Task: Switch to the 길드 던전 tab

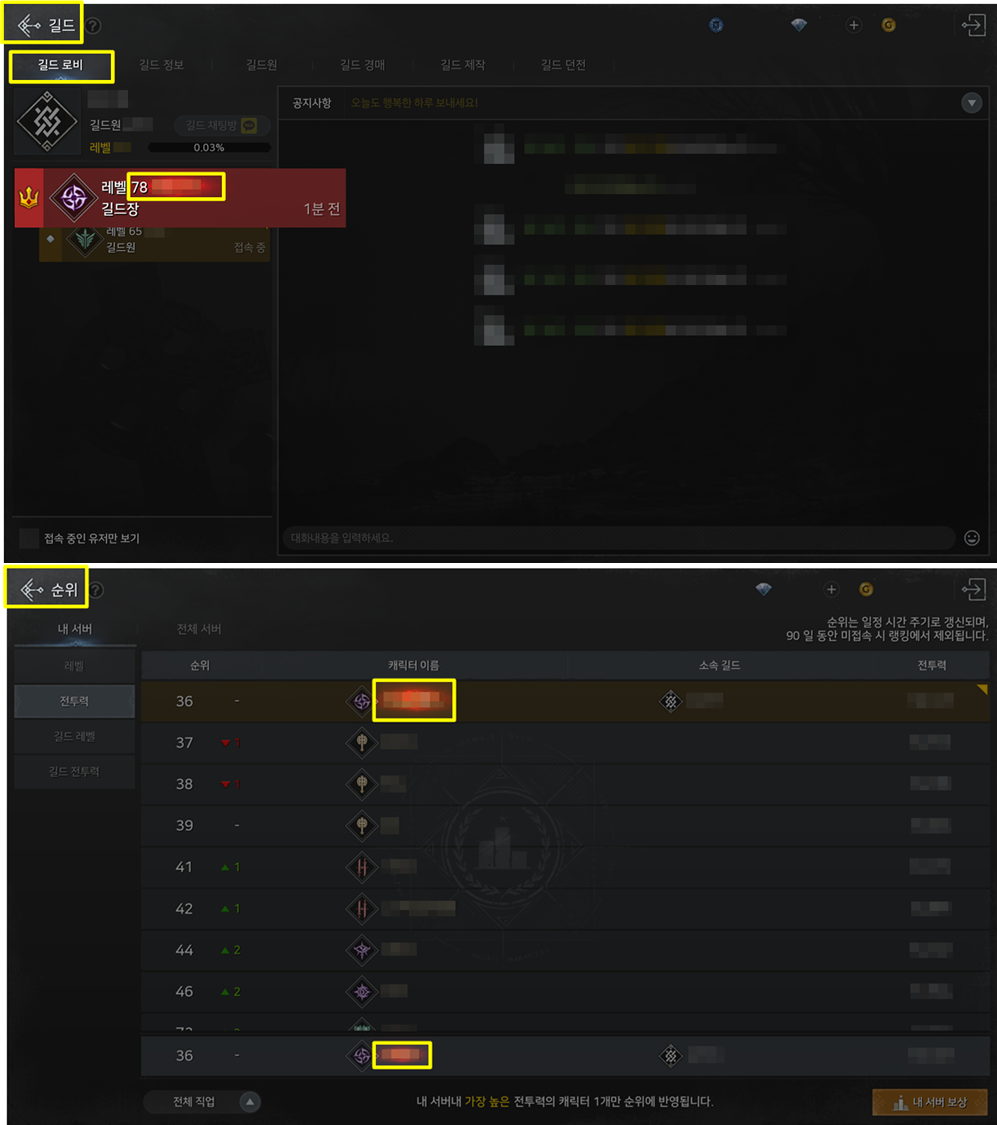Action: [563, 65]
